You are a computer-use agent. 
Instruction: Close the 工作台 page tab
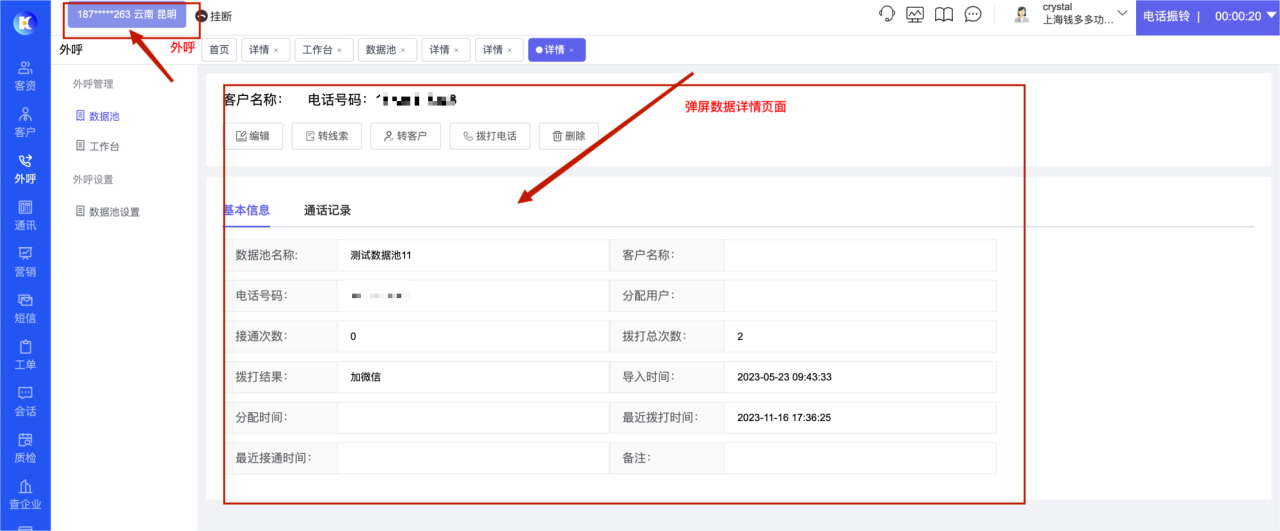tap(340, 50)
